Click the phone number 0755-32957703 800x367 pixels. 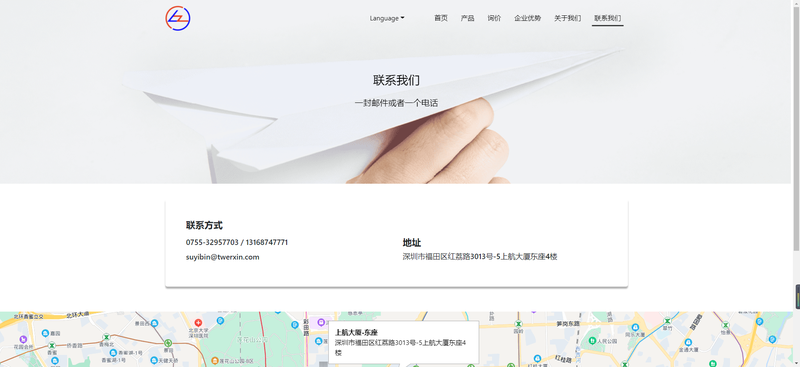[212, 242]
